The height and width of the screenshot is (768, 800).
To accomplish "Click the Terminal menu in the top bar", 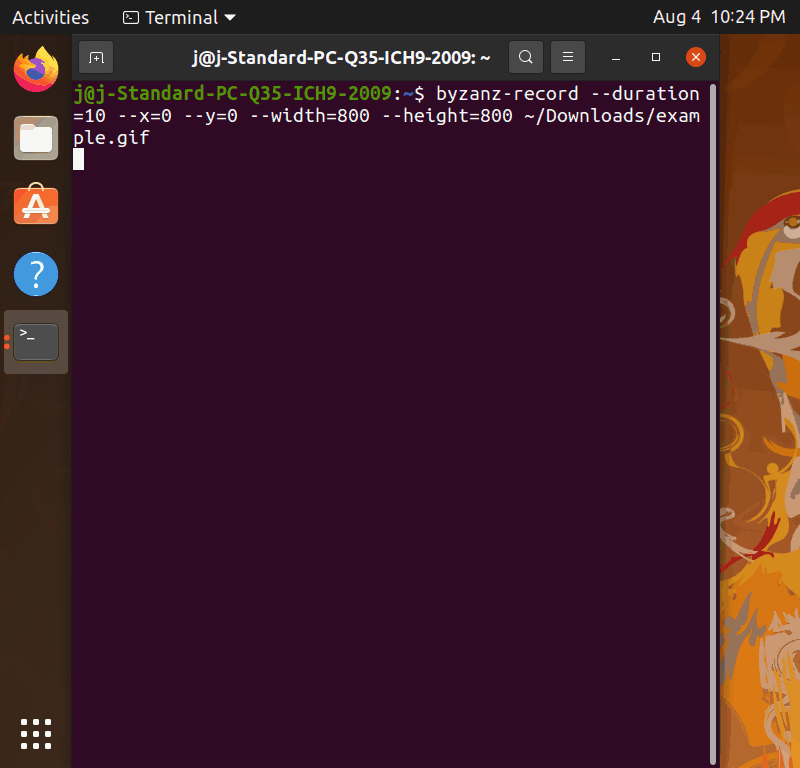I will pos(178,17).
